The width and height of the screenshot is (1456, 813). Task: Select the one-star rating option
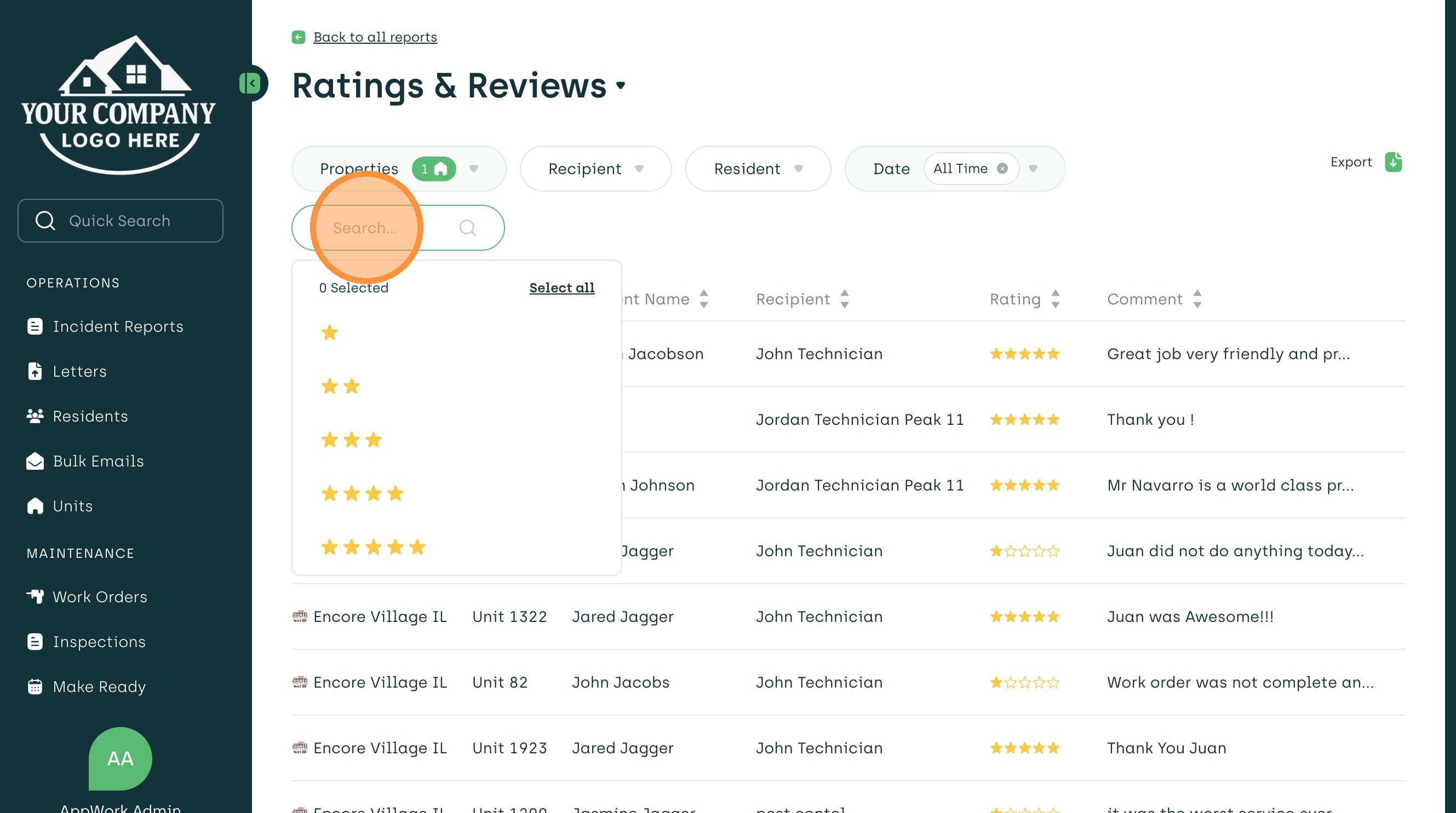tap(330, 333)
